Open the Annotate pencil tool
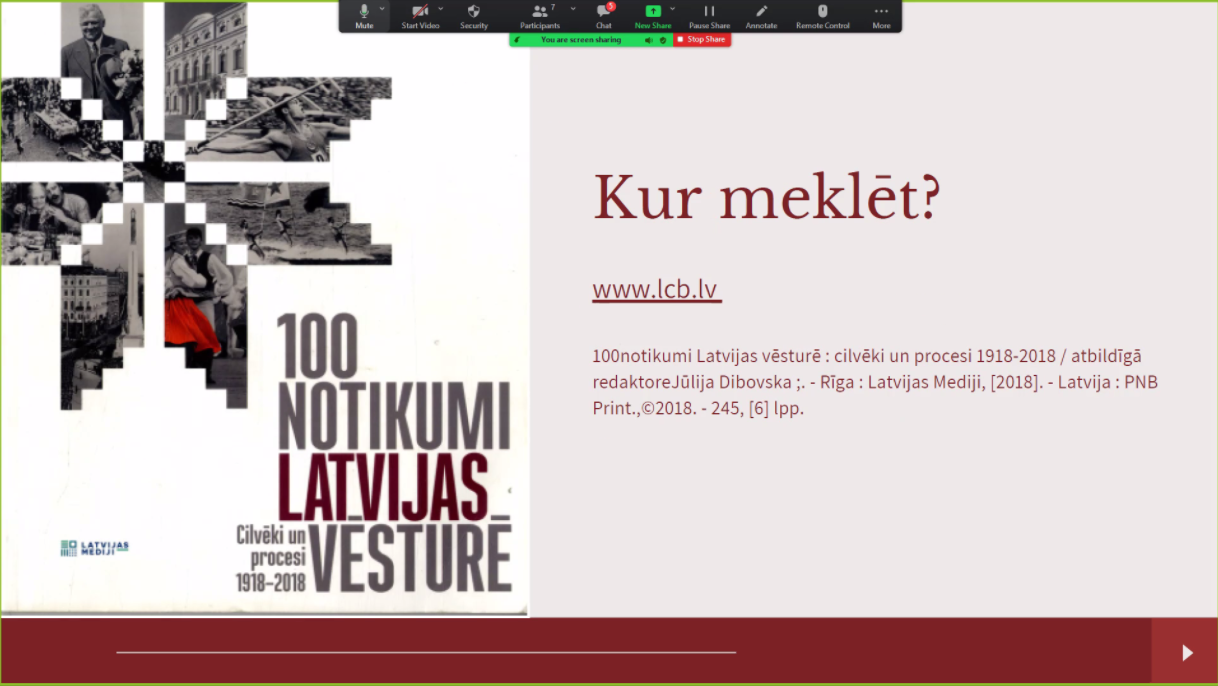The image size is (1218, 686). (761, 15)
